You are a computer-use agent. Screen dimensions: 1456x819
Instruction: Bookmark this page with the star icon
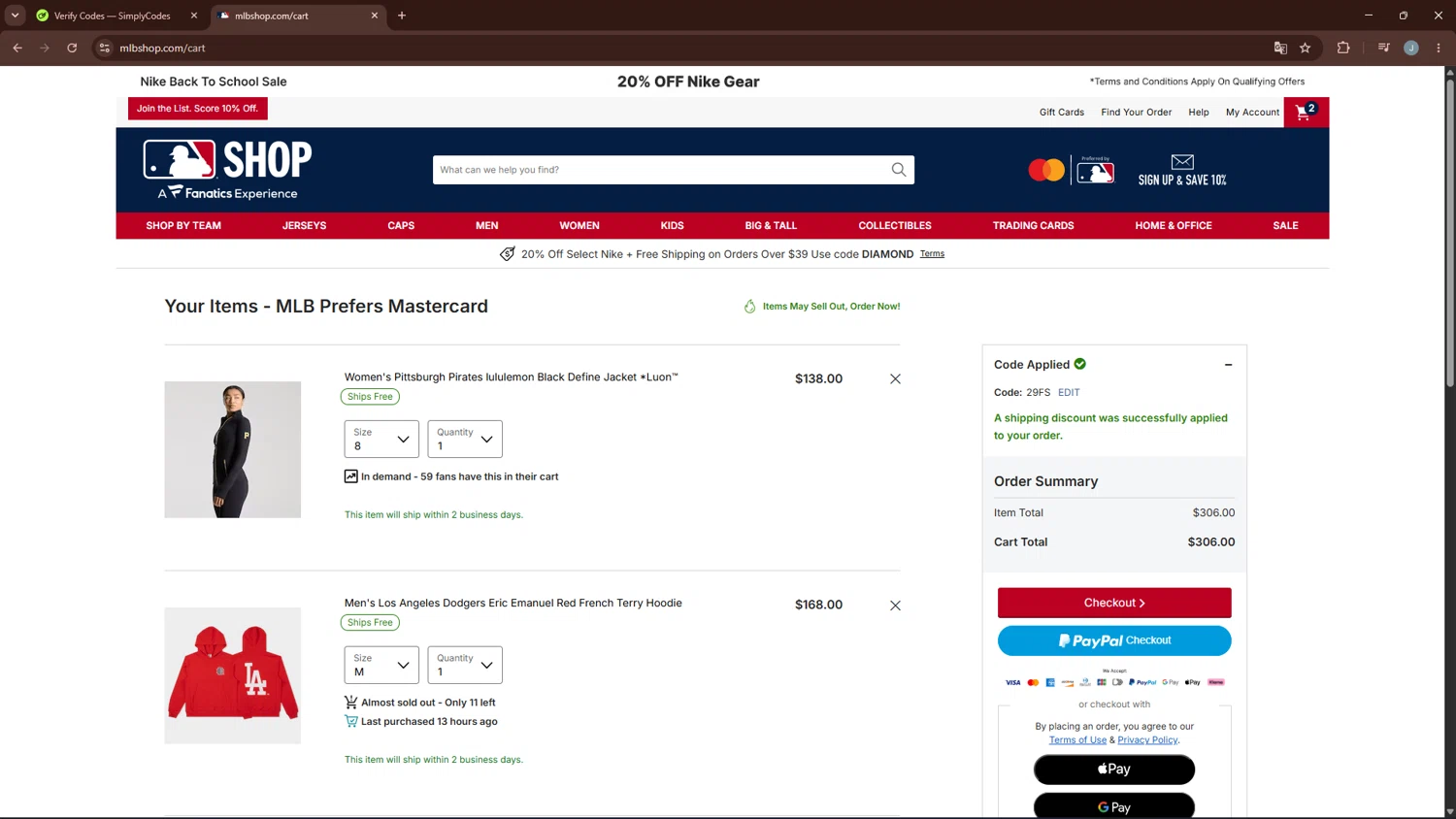(1306, 48)
